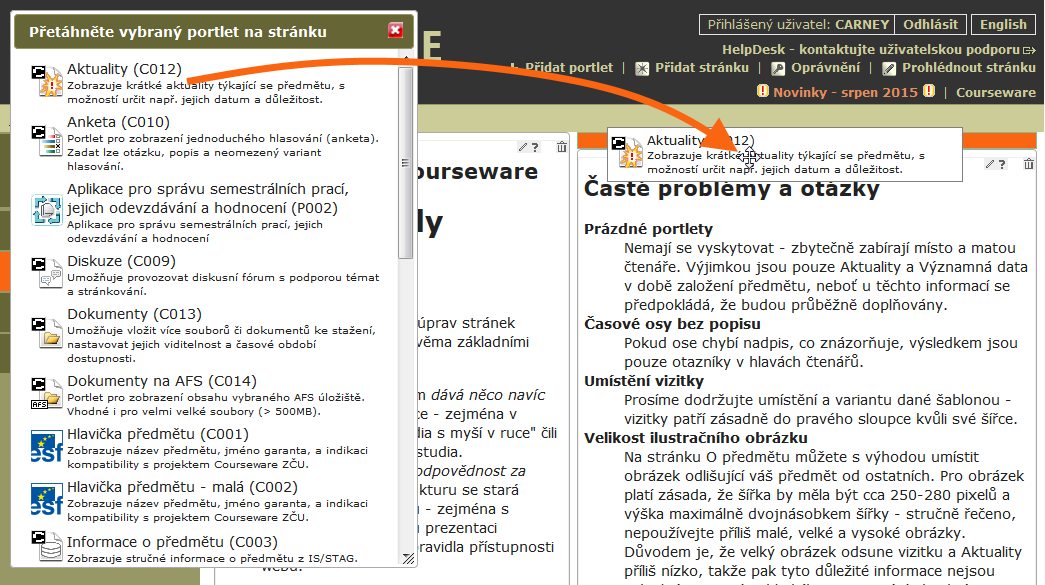Click the Prázdné portlety heading
The image size is (1045, 585).
point(648,229)
